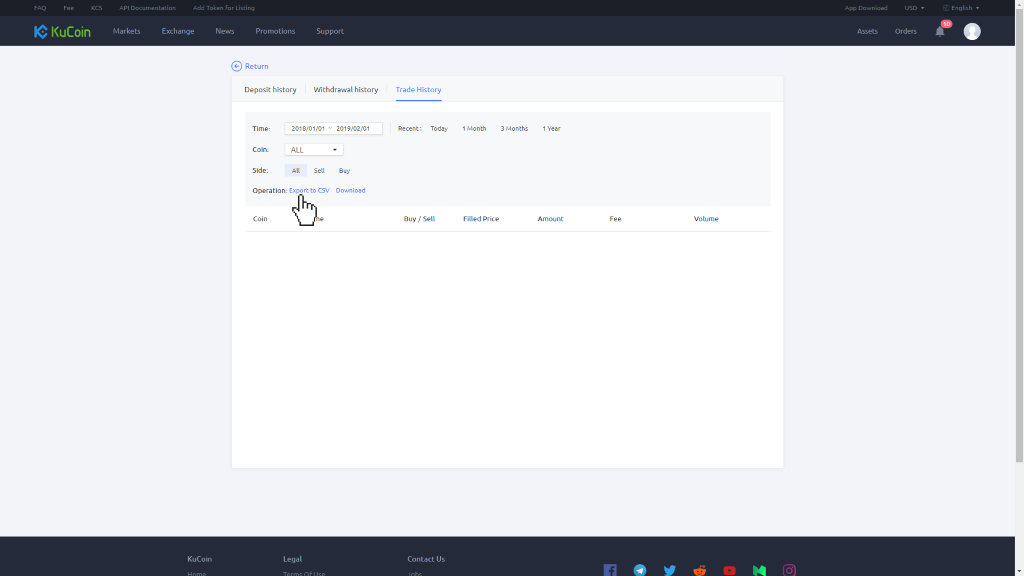
Task: Click the Export to CSV link
Action: pos(309,190)
